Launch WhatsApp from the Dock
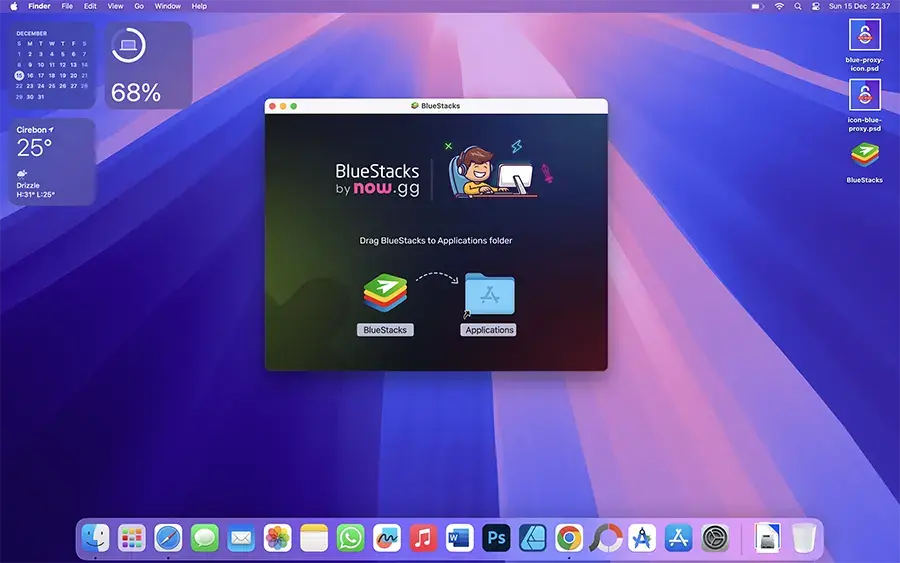Viewport: 900px width, 563px height. click(x=351, y=538)
